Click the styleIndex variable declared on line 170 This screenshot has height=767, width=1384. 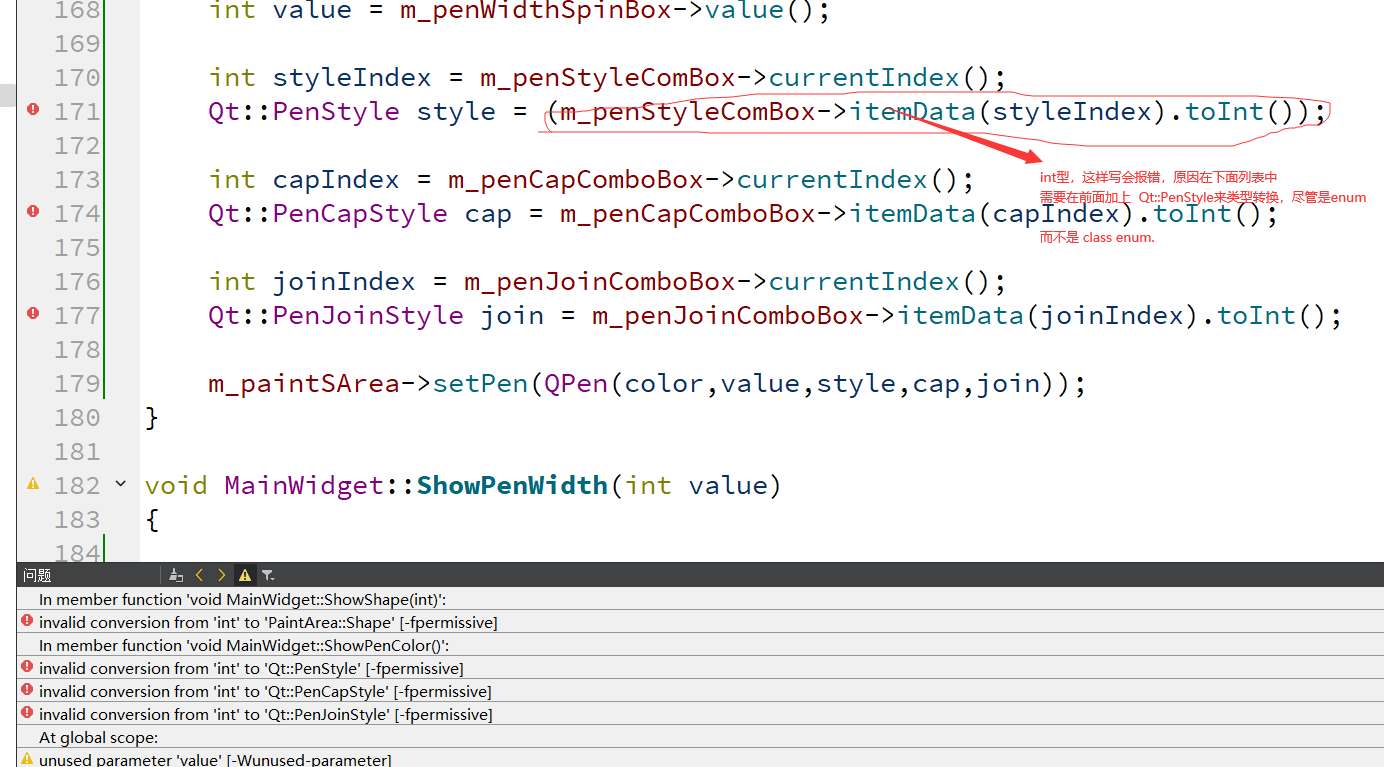352,77
